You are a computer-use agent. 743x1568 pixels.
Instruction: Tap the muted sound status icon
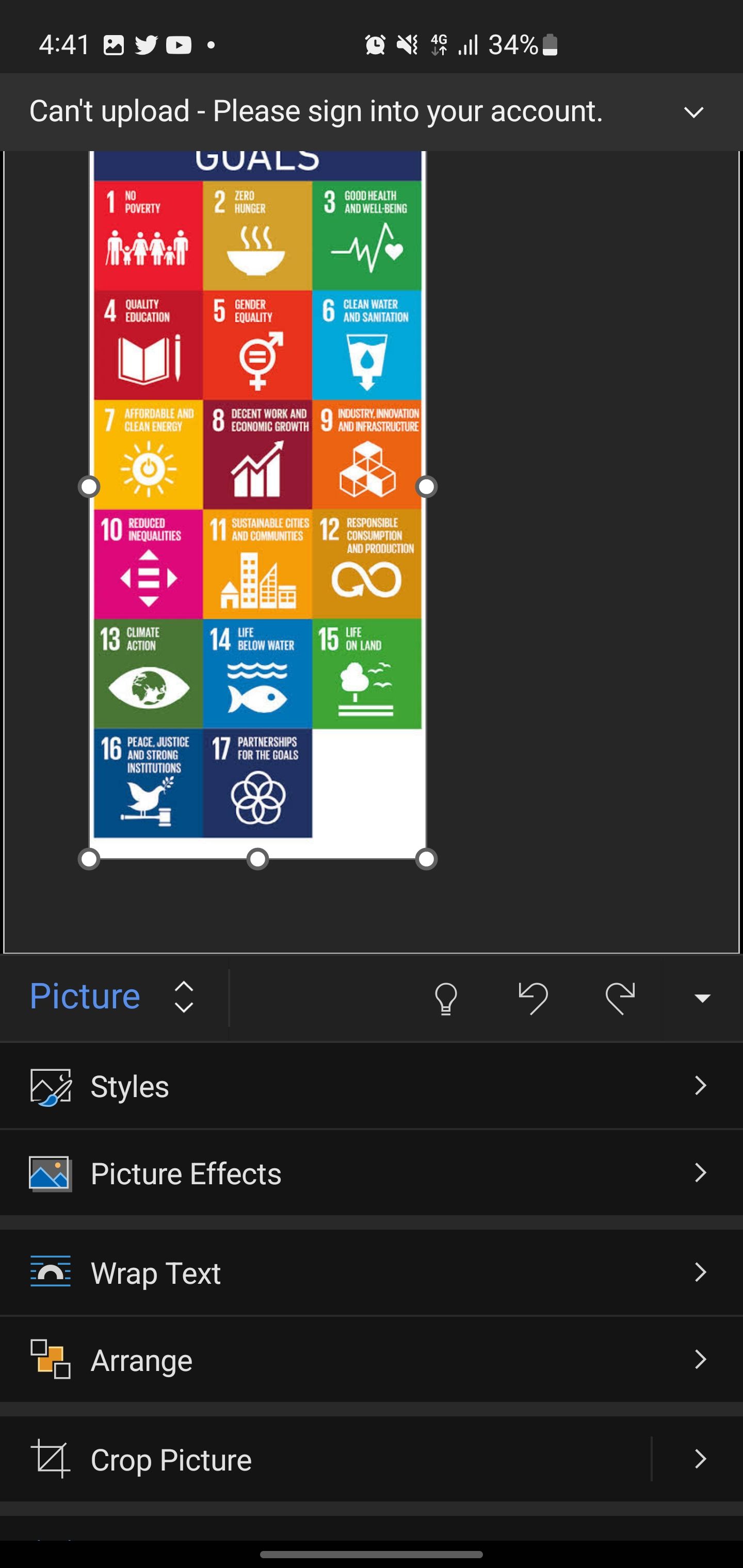[407, 44]
